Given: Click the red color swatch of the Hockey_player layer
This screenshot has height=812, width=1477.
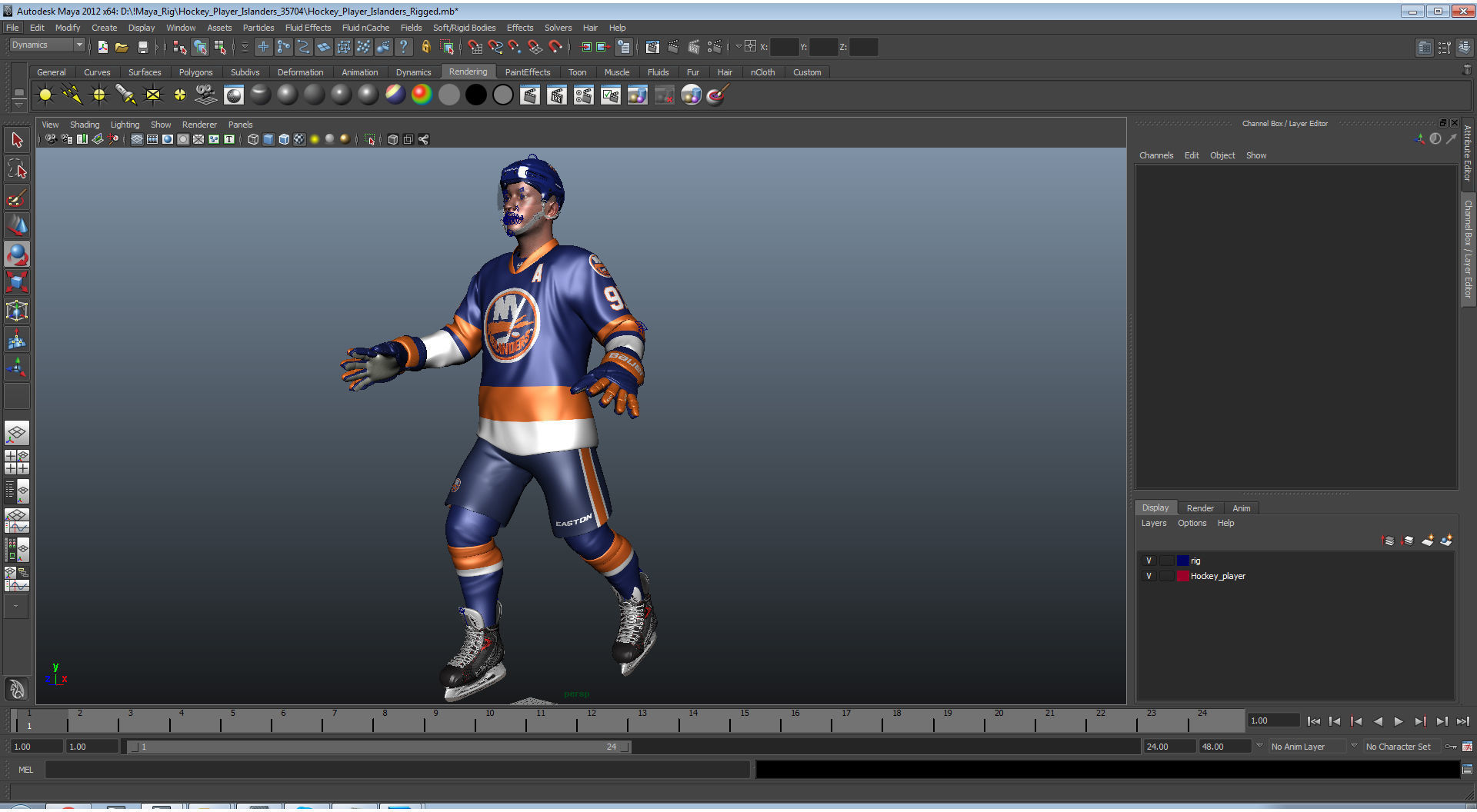Looking at the screenshot, I should 1183,576.
